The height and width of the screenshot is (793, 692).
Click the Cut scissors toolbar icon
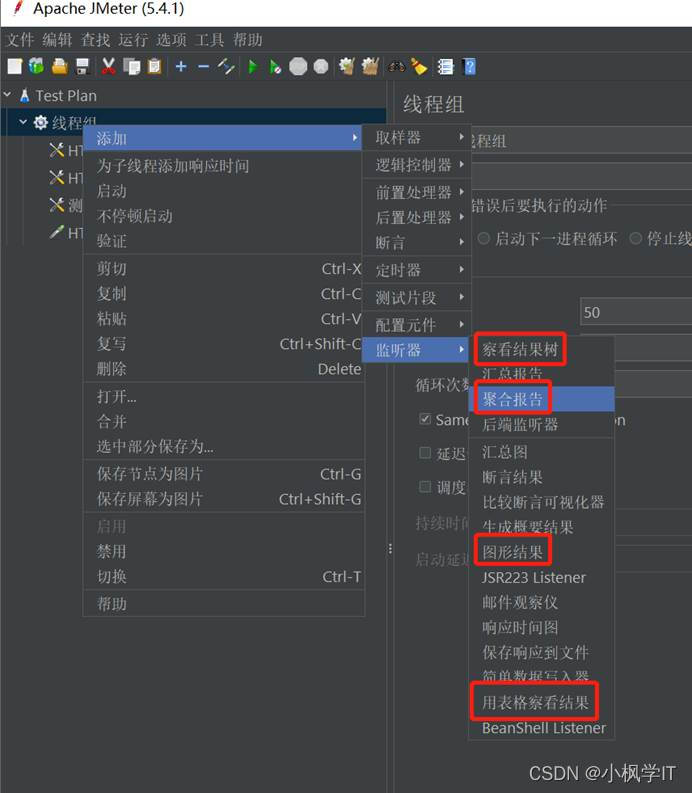coord(108,66)
